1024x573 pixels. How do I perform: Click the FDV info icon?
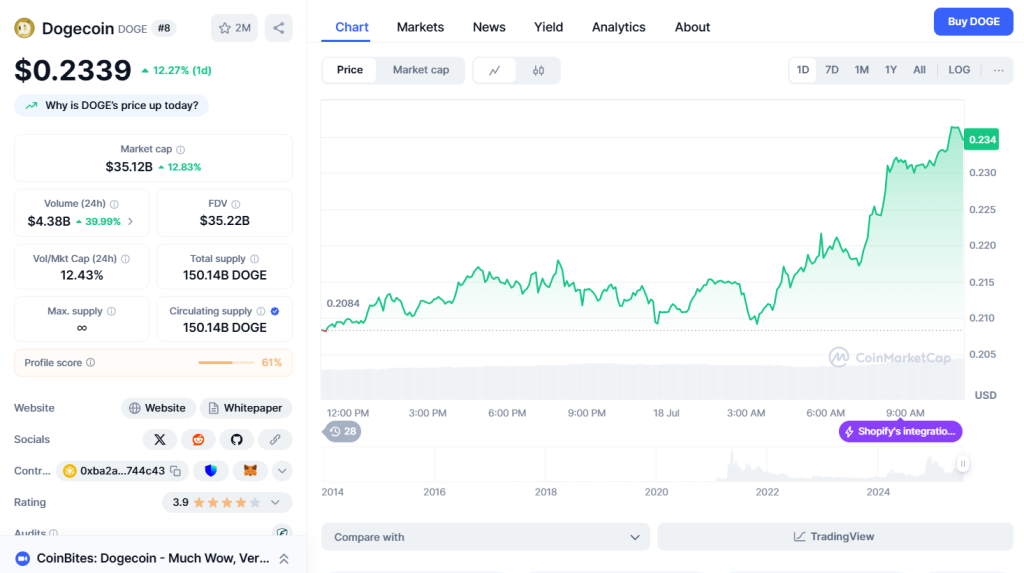(x=236, y=204)
